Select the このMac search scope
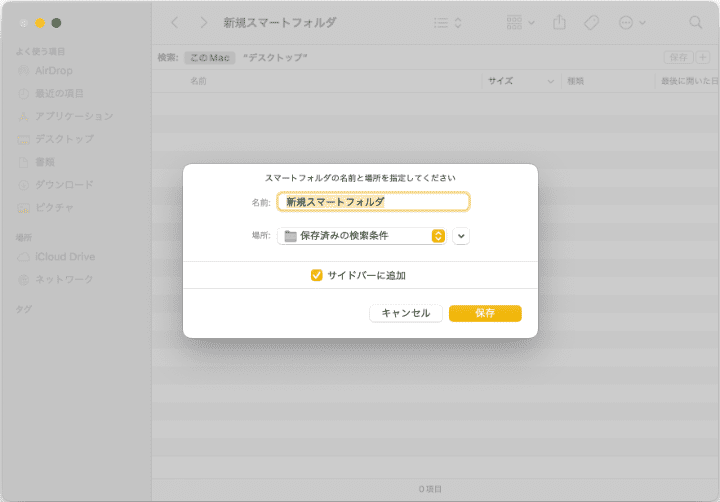 208,58
